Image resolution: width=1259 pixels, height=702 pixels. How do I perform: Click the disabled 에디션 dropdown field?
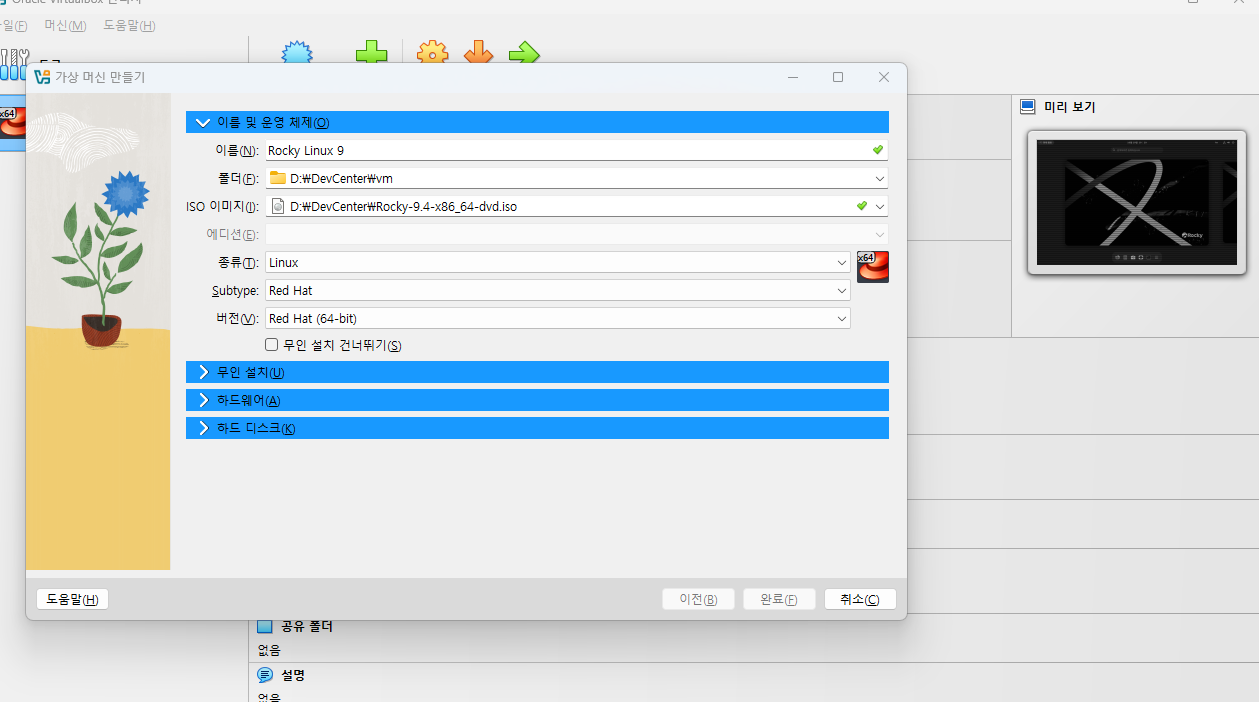pyautogui.click(x=576, y=234)
